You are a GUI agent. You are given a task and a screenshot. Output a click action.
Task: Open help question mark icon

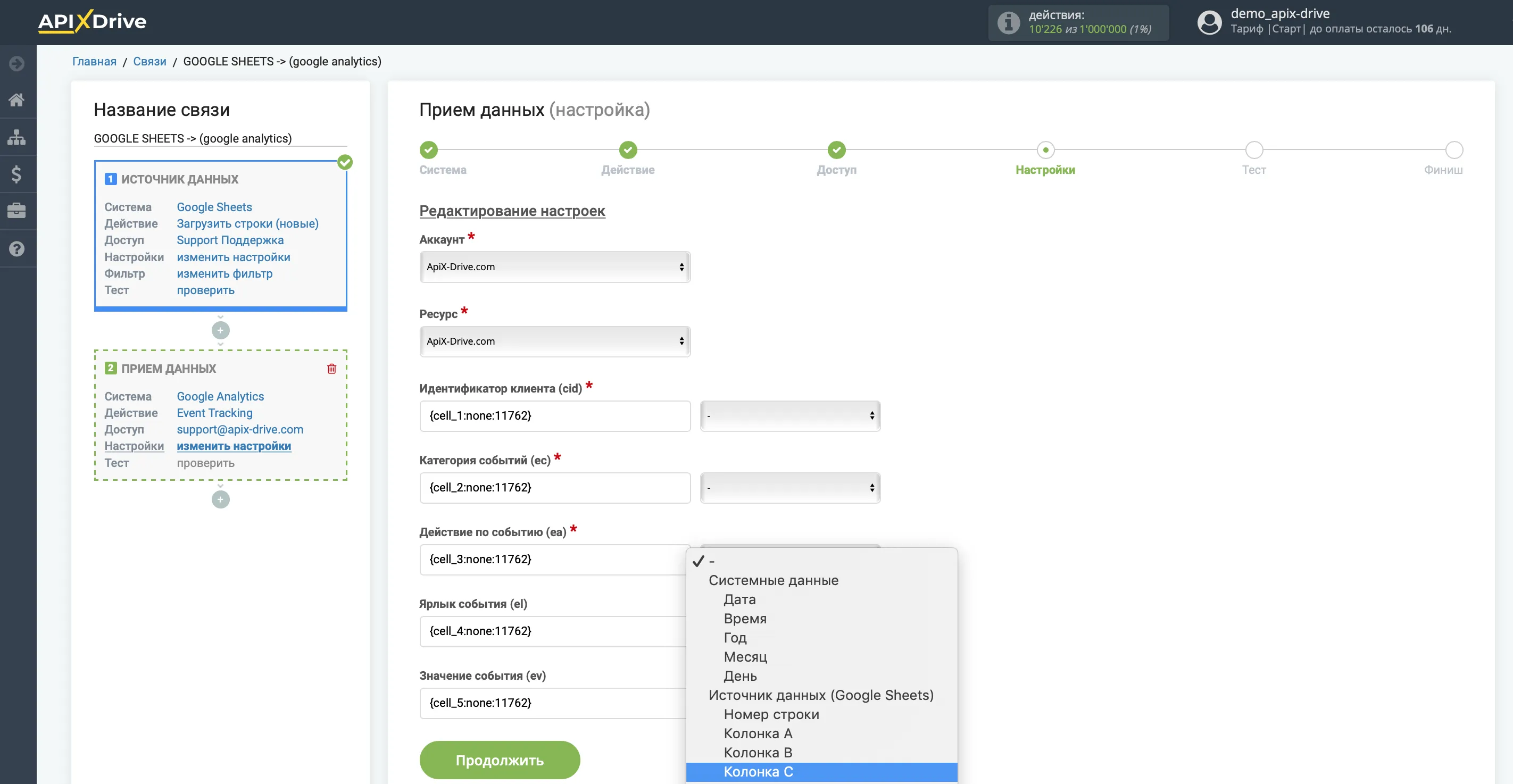pyautogui.click(x=17, y=248)
